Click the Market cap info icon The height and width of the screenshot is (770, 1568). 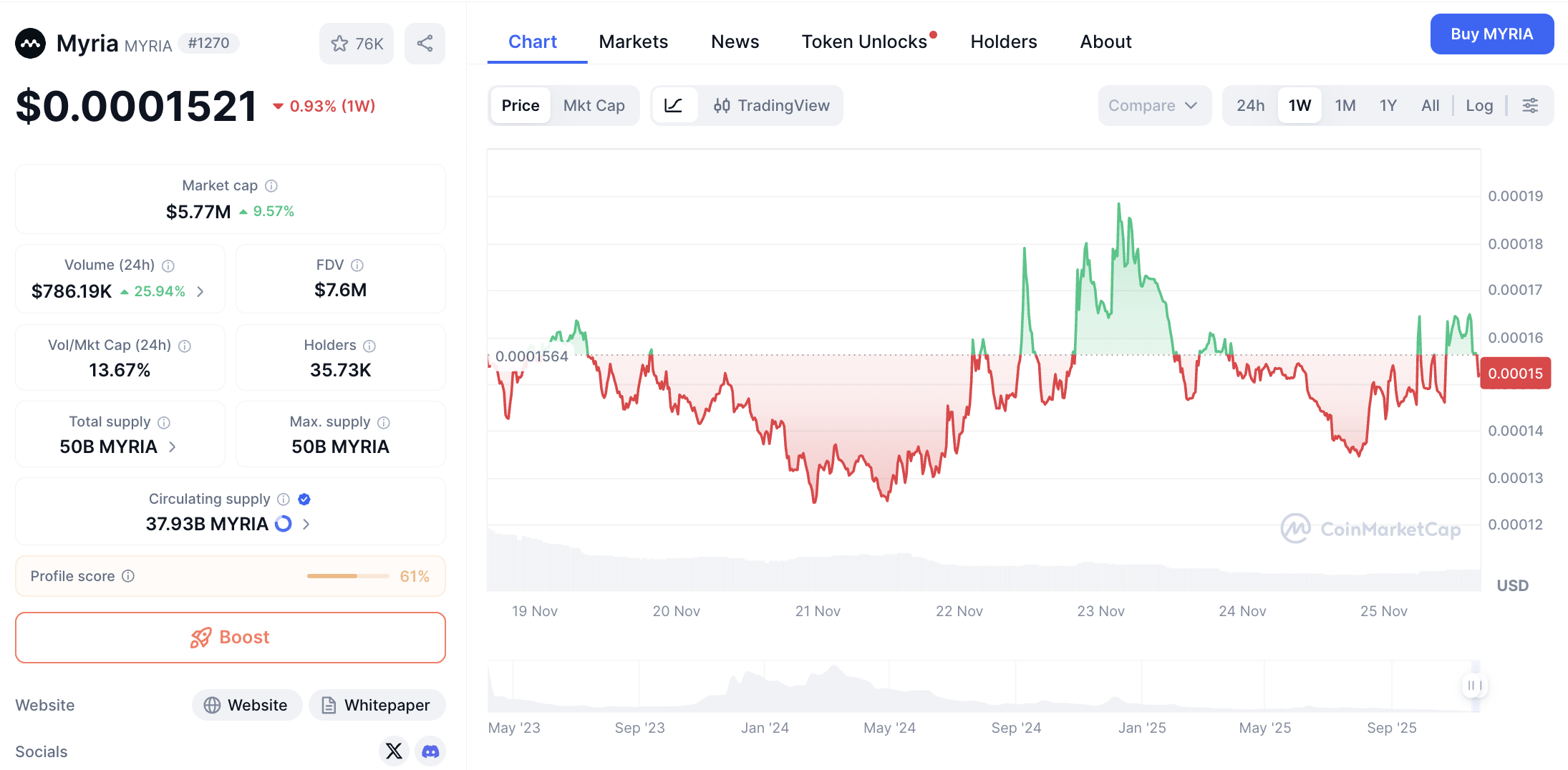click(x=271, y=186)
